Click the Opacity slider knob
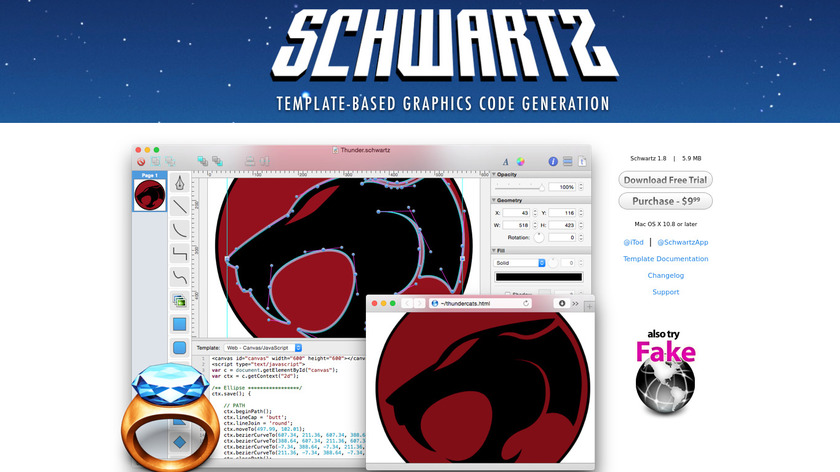Screen dimensions: 840x472 click(542, 187)
